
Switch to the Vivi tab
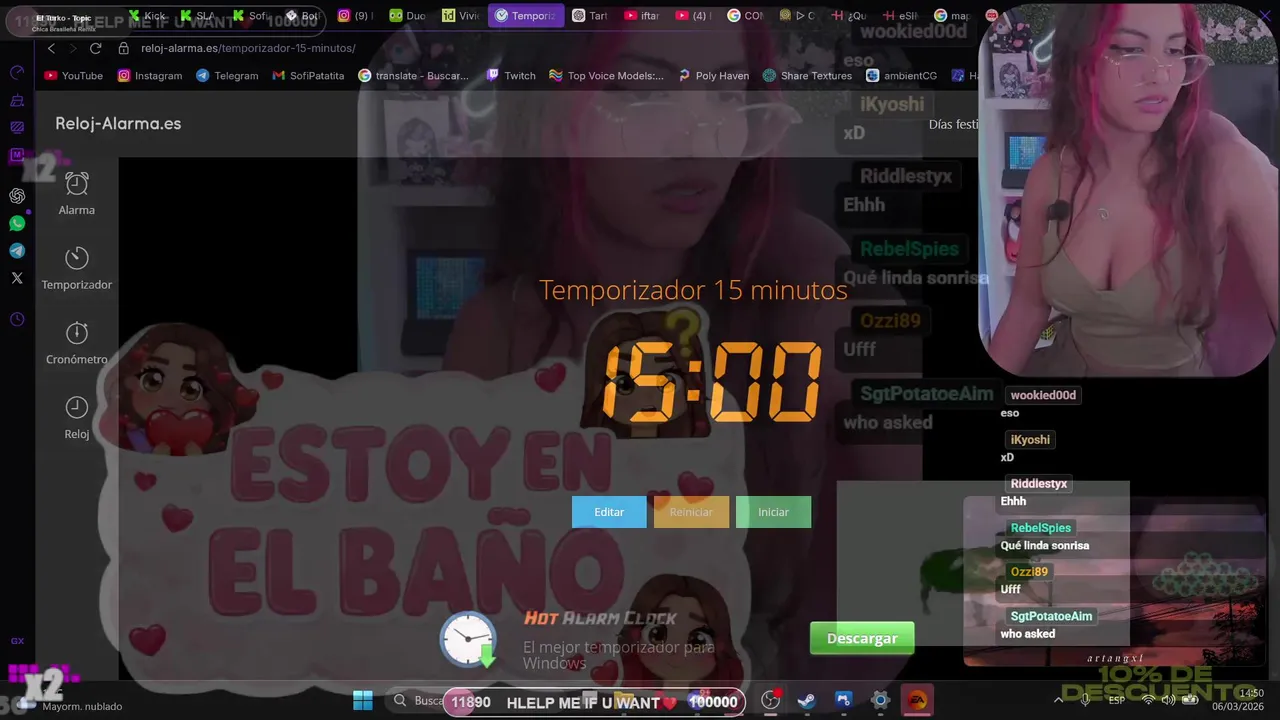(460, 16)
